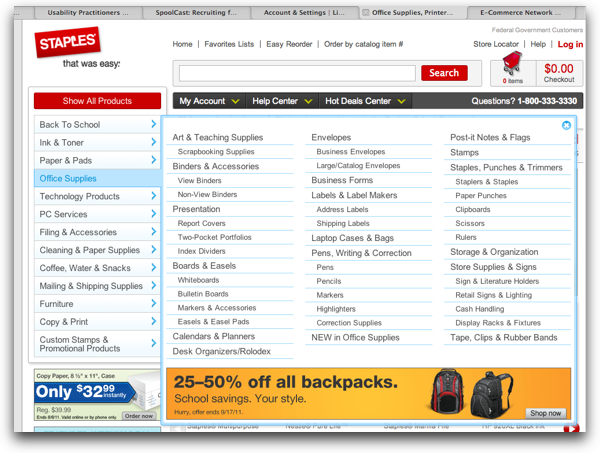Viewport: 600px width, 453px height.
Task: Select the Office Supplies browser tab
Action: [412, 13]
